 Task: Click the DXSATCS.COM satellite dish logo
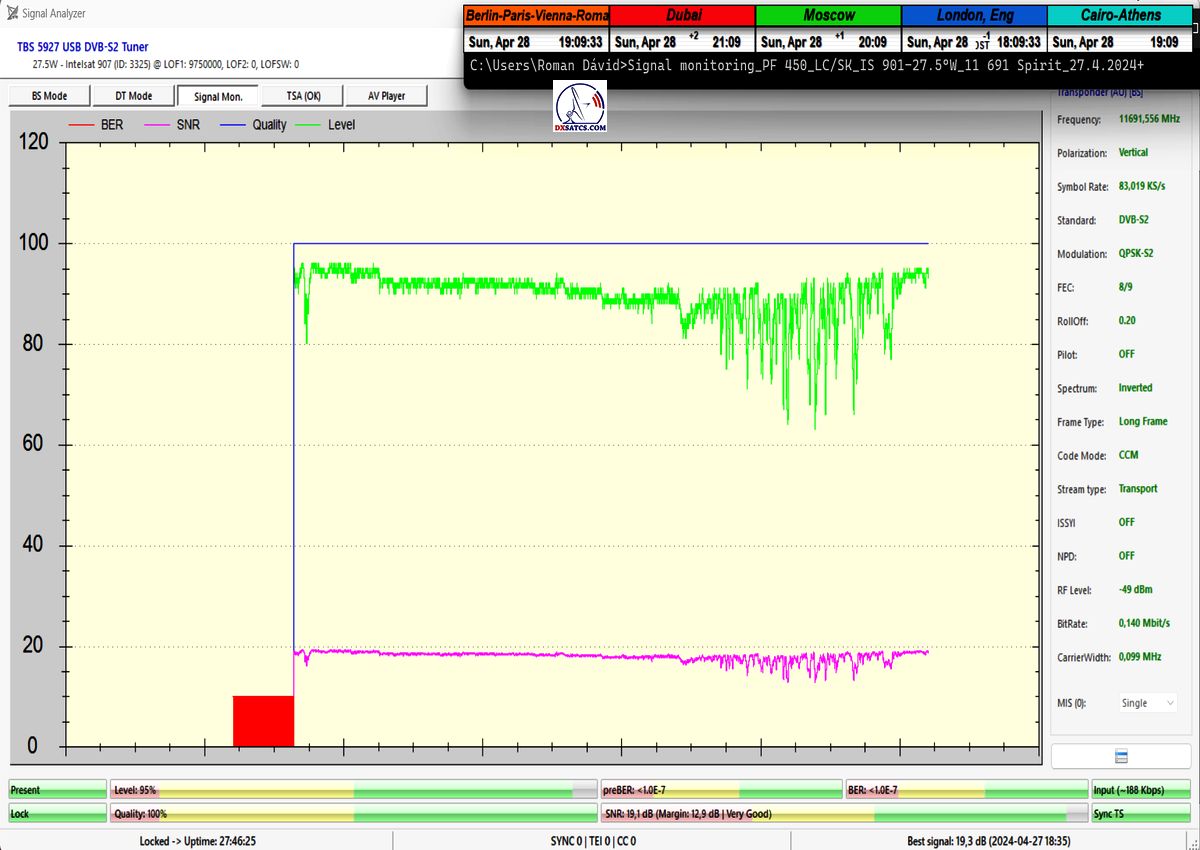pyautogui.click(x=580, y=109)
